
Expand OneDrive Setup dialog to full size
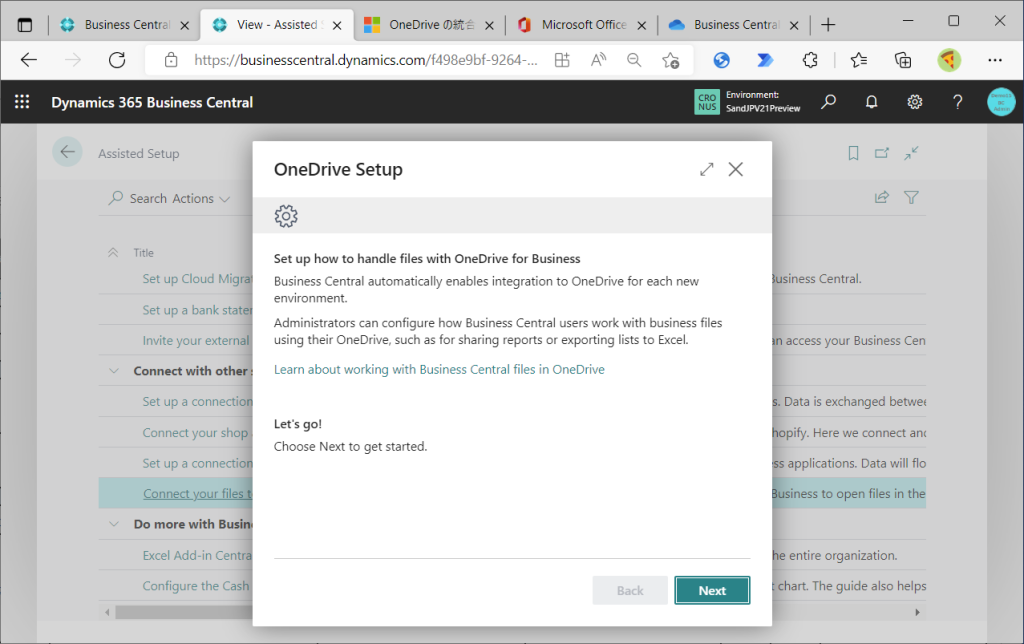point(707,169)
